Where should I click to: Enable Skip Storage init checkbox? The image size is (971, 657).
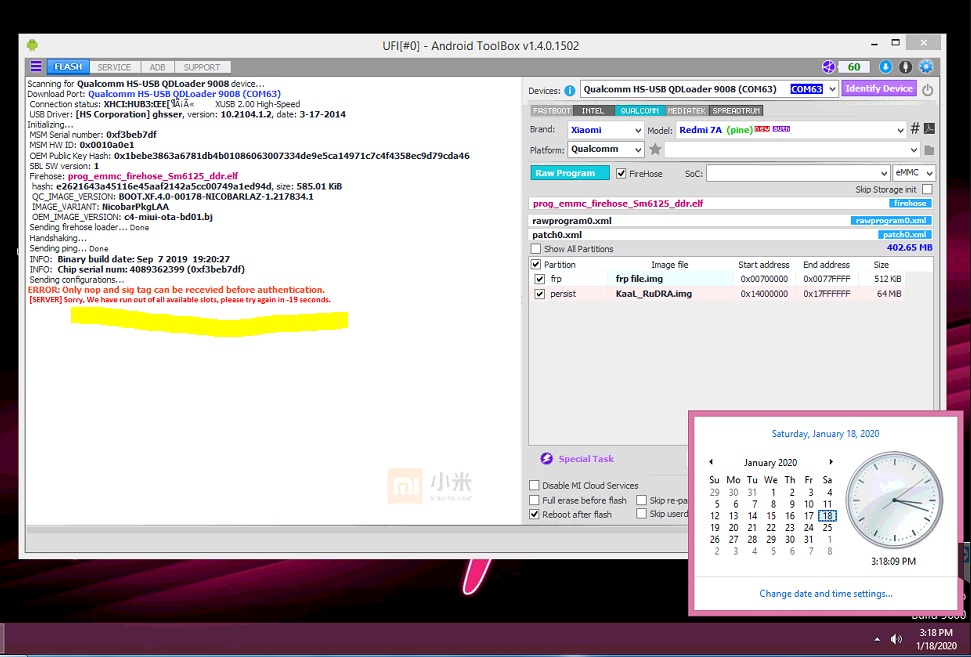(927, 189)
